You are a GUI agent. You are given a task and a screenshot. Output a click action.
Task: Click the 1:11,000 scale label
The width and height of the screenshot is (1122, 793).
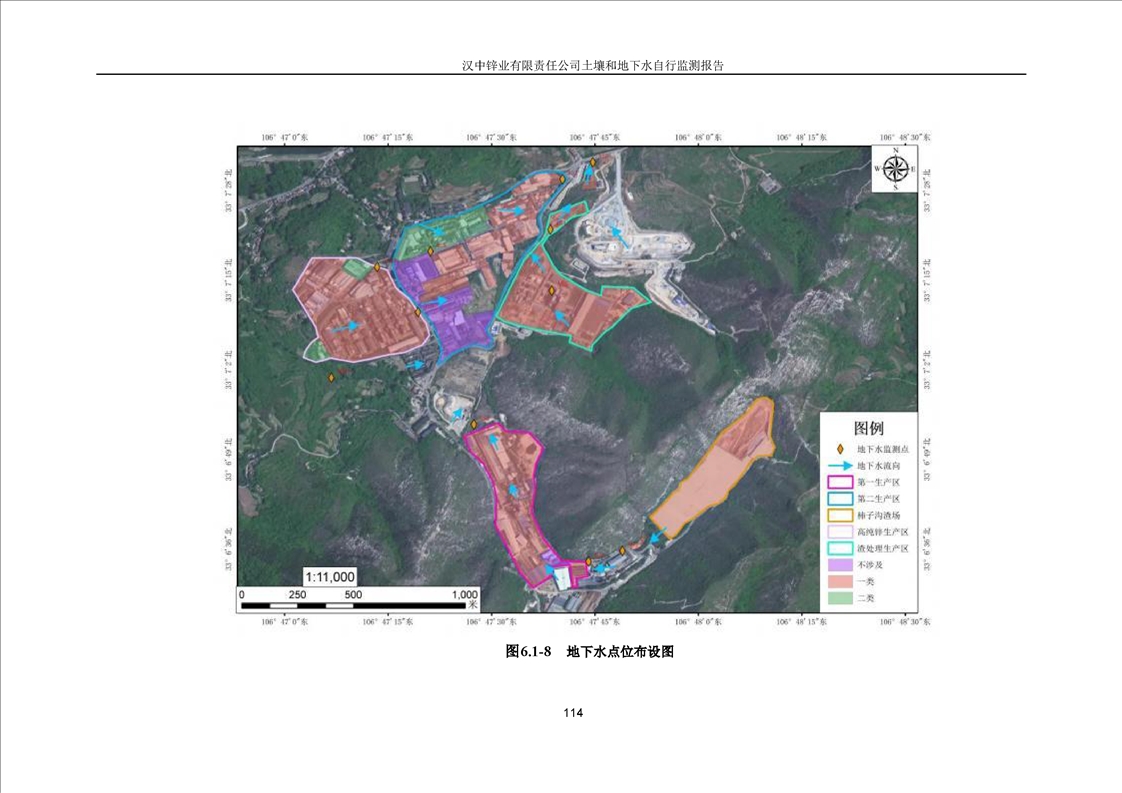tap(330, 577)
